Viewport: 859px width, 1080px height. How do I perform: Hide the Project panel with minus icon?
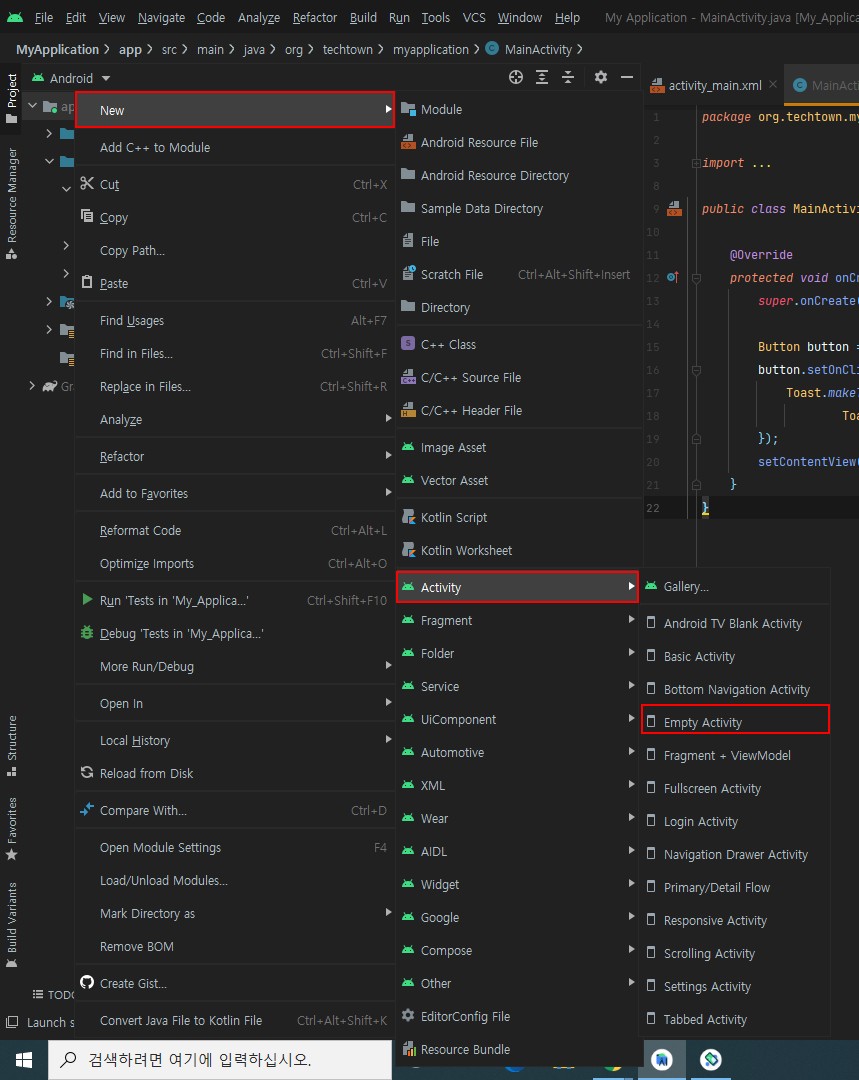[627, 77]
